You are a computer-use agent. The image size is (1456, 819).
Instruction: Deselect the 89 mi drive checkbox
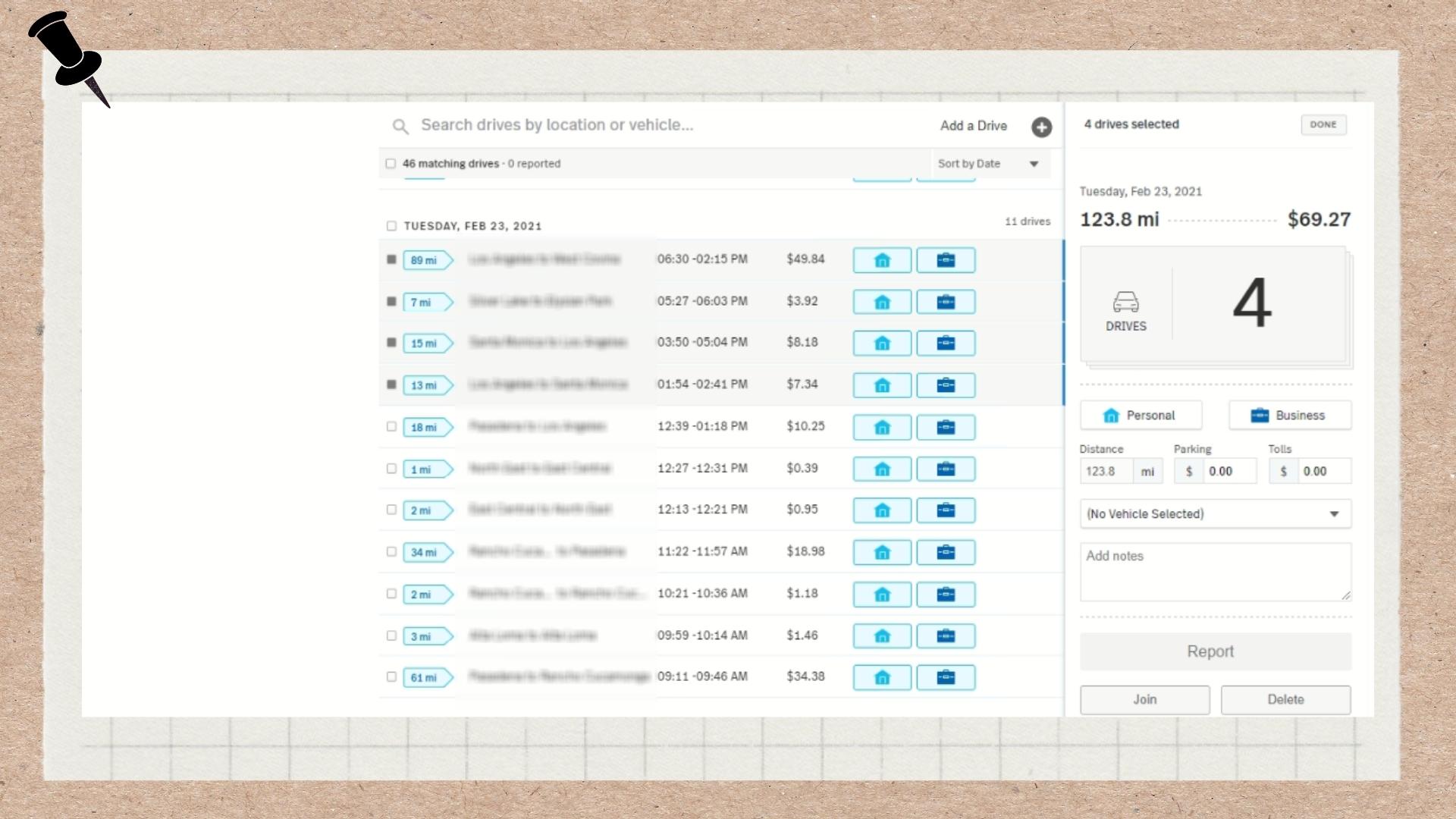[391, 259]
